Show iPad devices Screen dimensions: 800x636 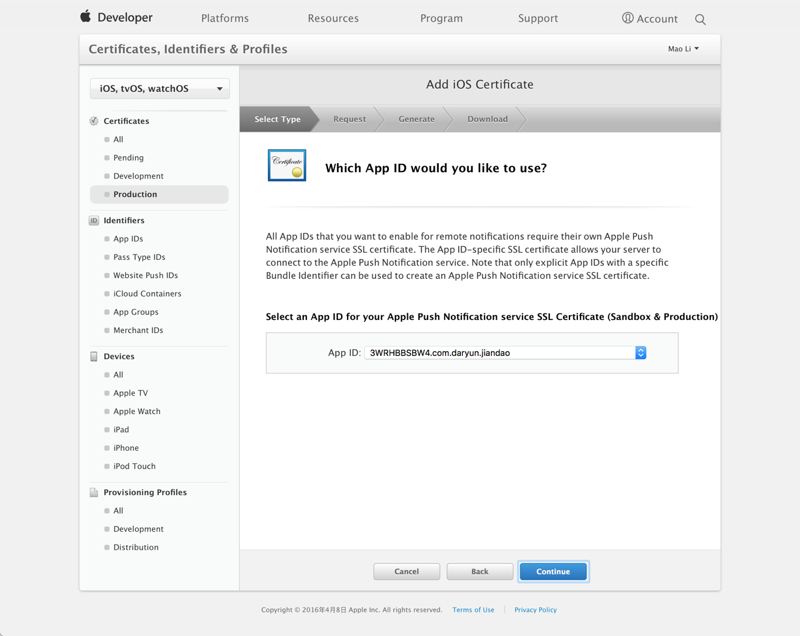click(x=121, y=430)
